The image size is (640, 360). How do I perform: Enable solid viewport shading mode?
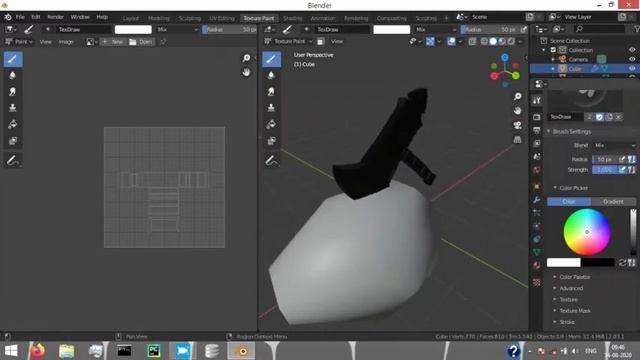(493, 41)
